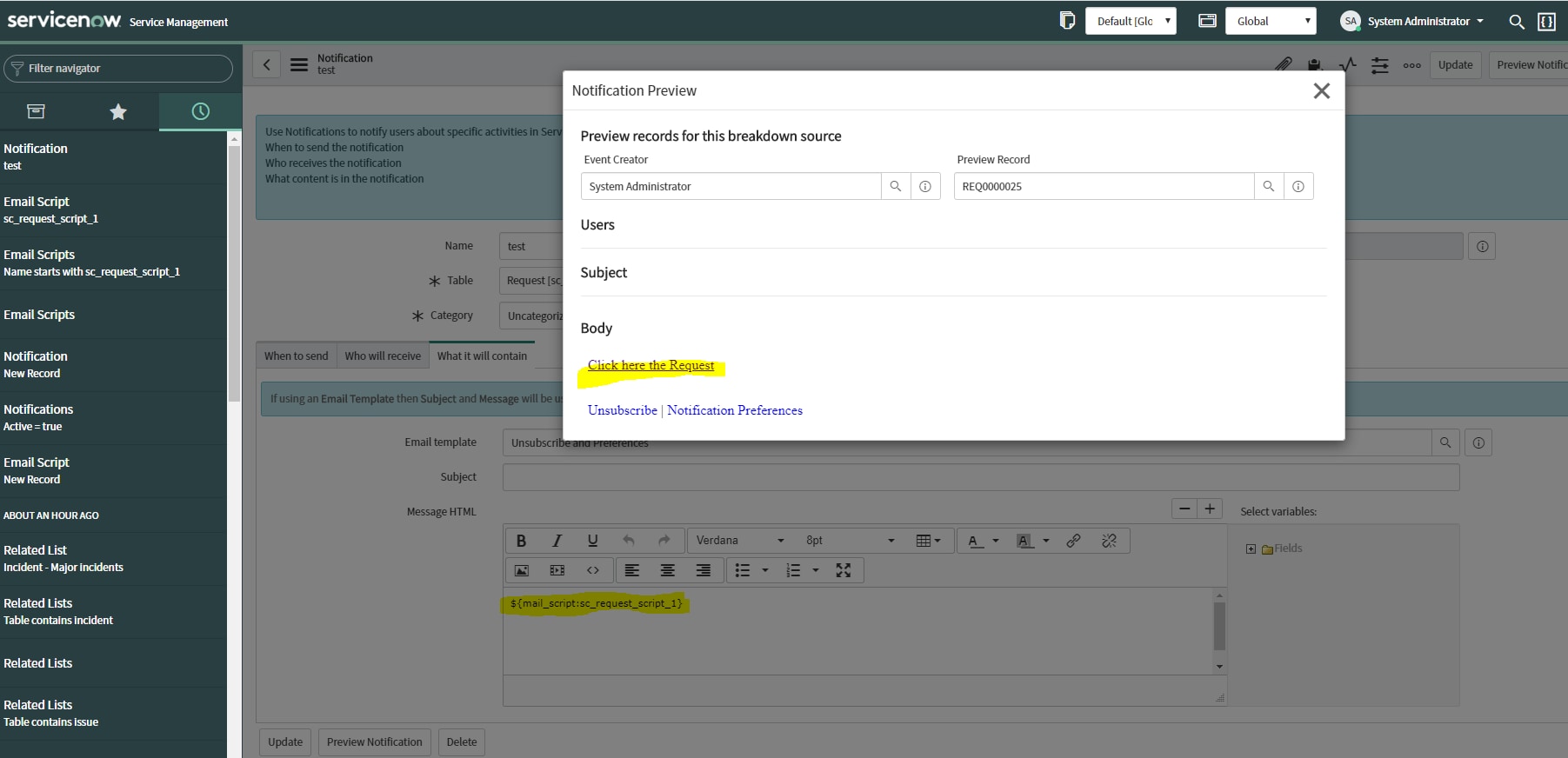The width and height of the screenshot is (1568, 758).
Task: Align text right
Action: [703, 570]
